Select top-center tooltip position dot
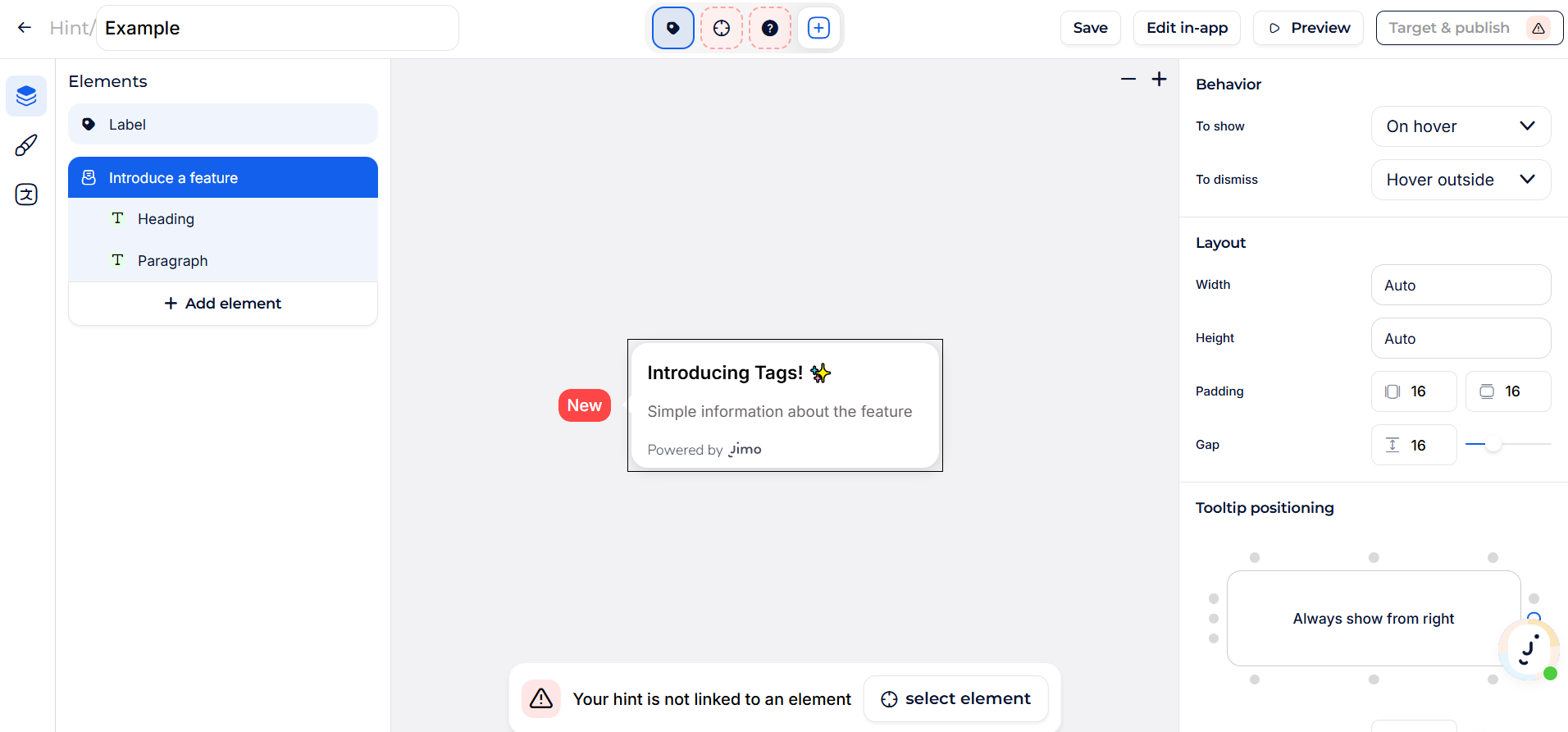The height and width of the screenshot is (732, 1568). 1374,558
